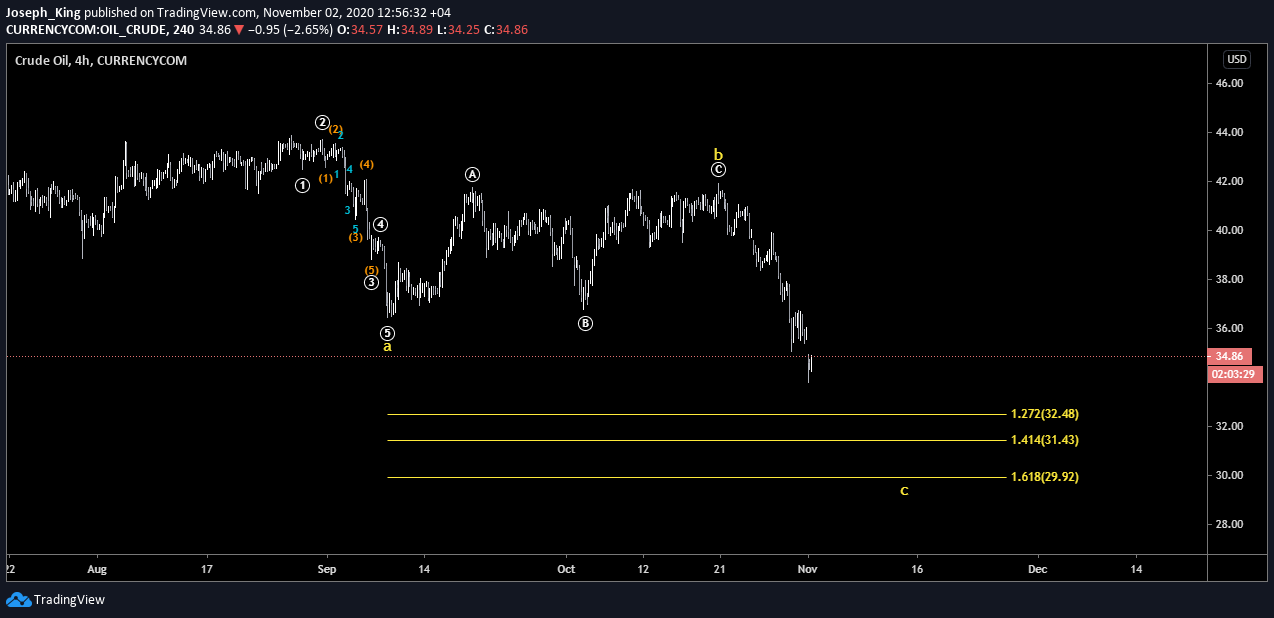Click the 40.00 price axis label

point(1229,231)
